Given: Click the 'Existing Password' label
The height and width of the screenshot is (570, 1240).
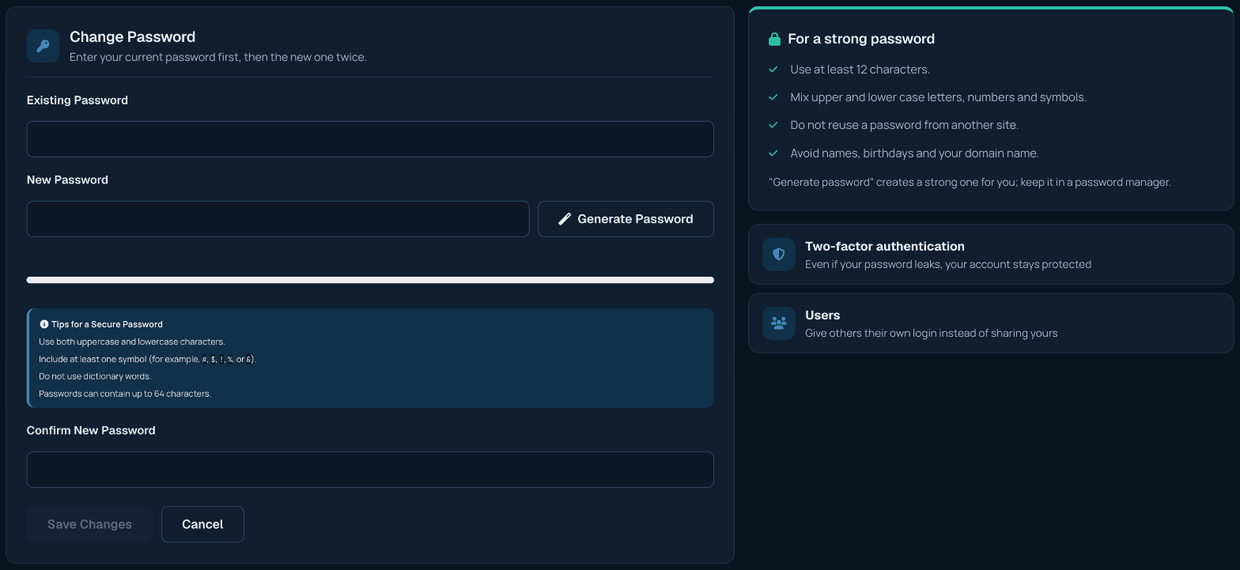Looking at the screenshot, I should point(77,100).
